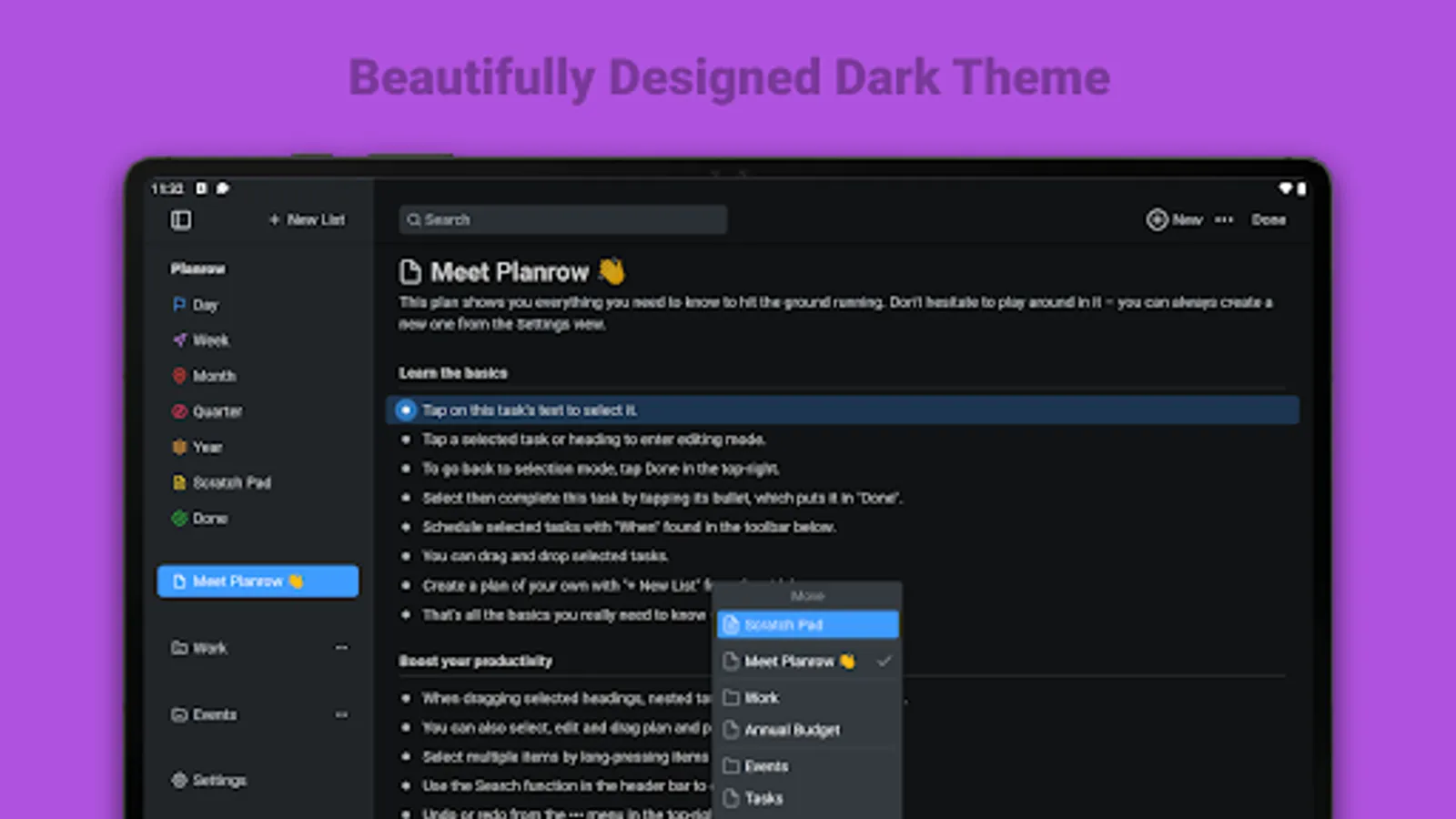Tick the bullet for 'Select then complete this task'
Viewport: 1456px width, 819px height.
406,498
